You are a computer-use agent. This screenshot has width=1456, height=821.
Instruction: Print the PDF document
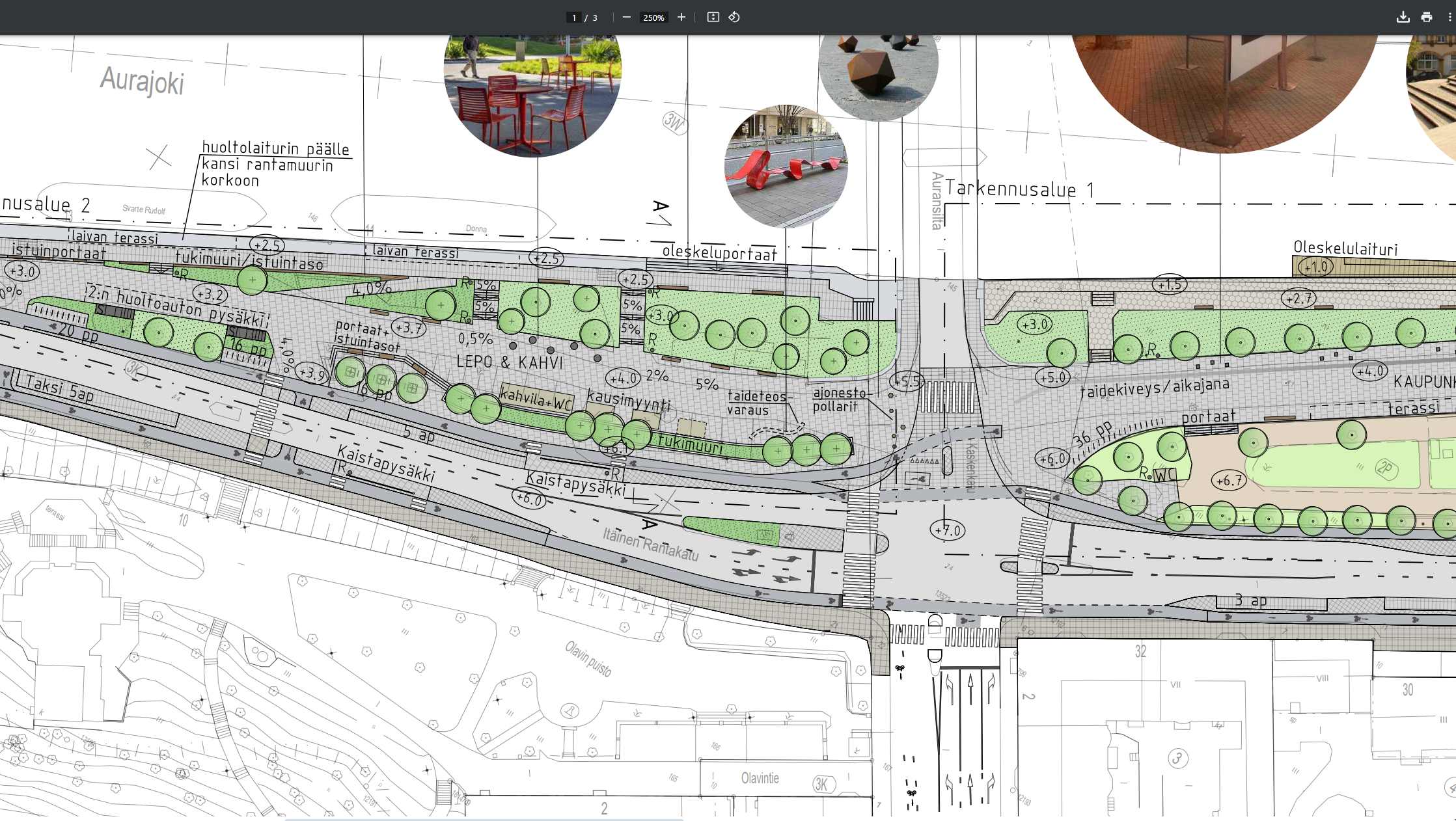(x=1426, y=18)
